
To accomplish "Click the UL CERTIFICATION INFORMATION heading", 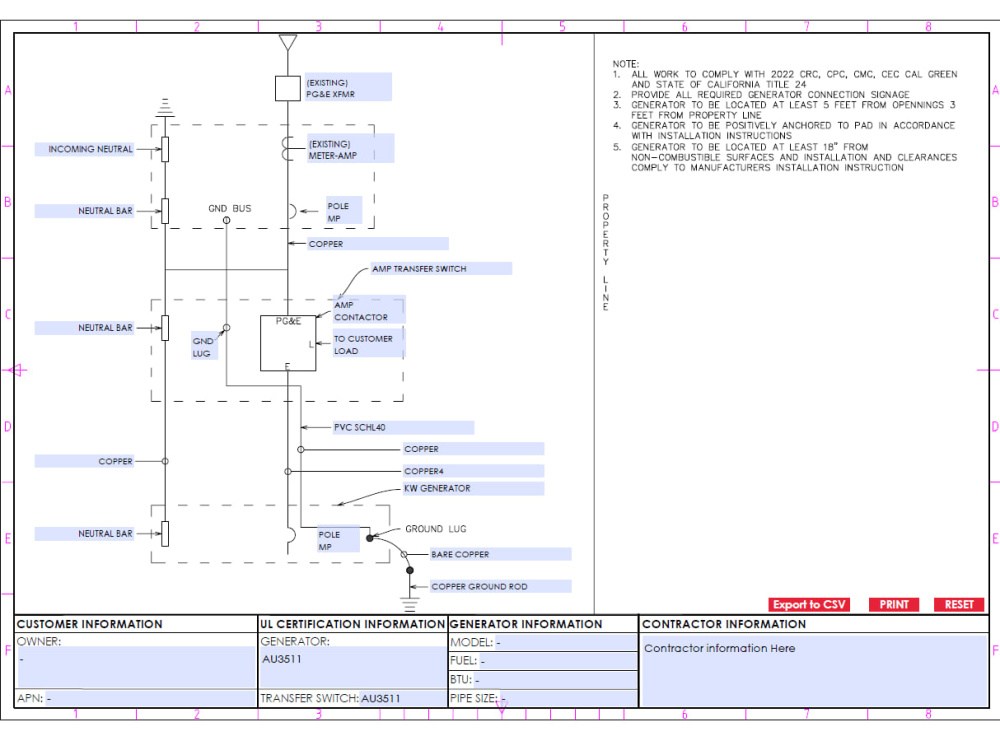I will (352, 624).
